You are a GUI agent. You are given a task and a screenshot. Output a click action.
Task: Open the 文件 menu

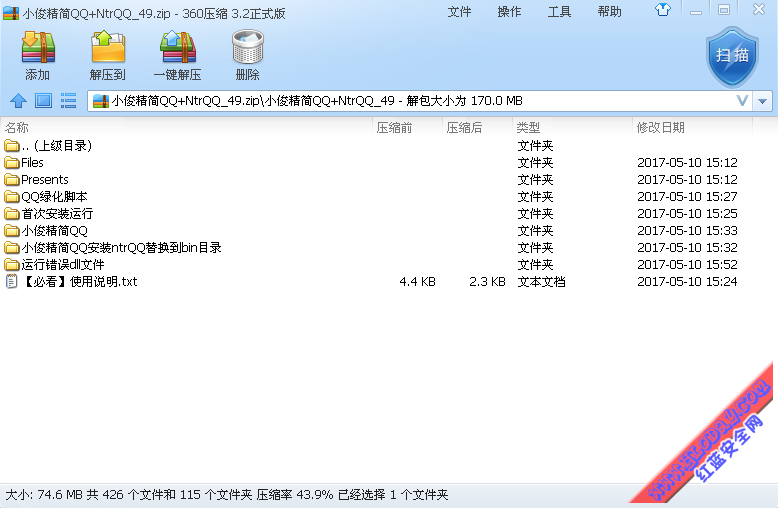pos(459,12)
